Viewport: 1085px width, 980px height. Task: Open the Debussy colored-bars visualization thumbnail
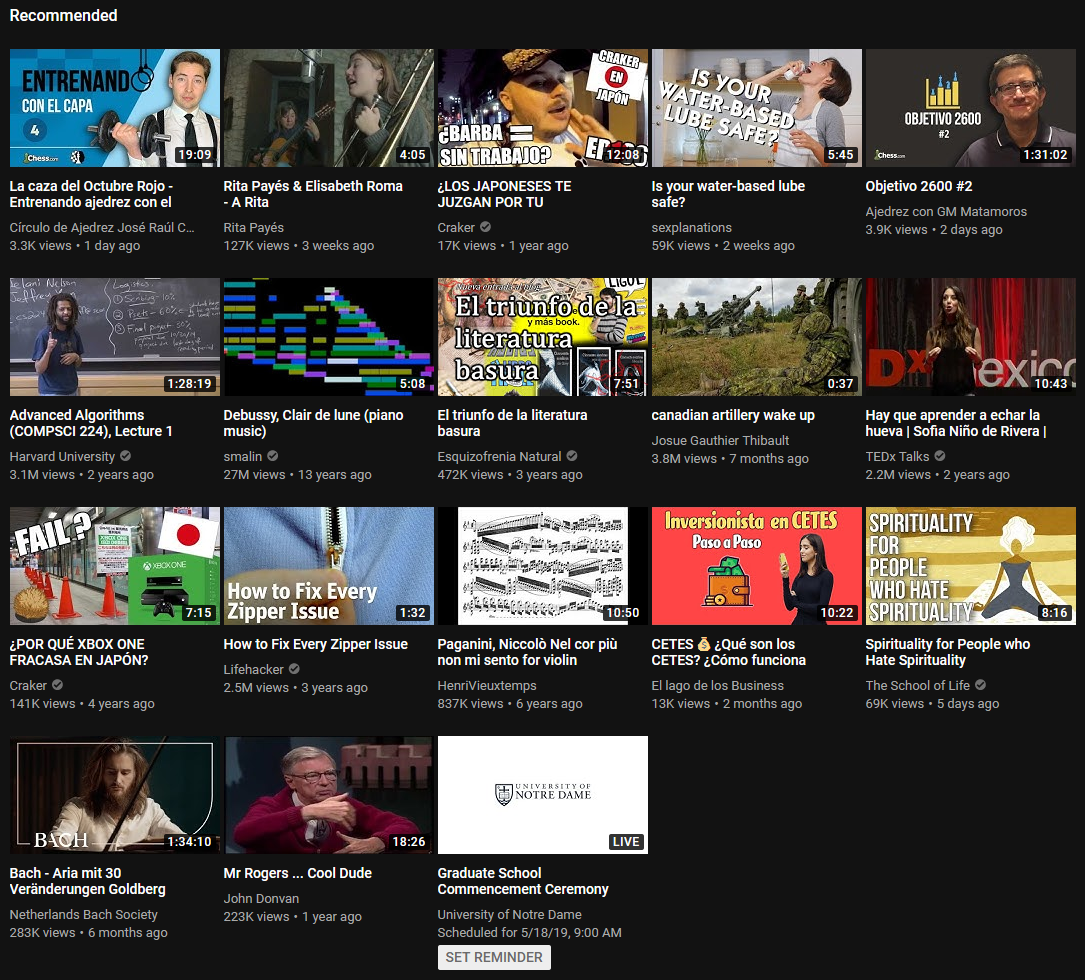click(x=329, y=337)
